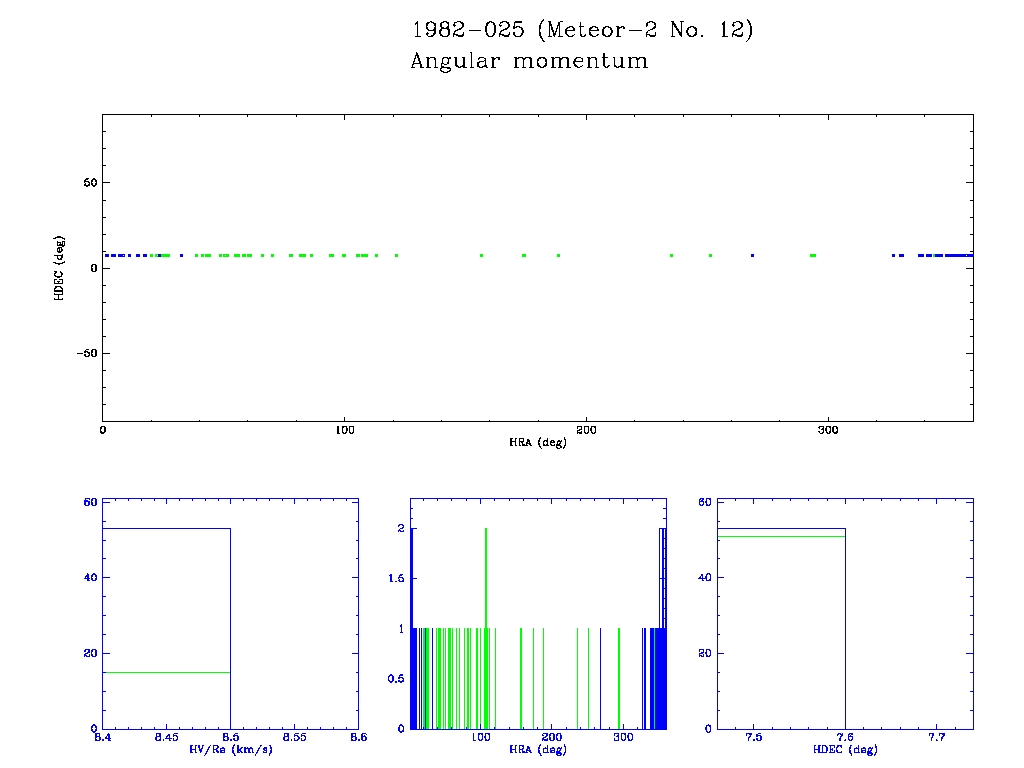Click the '-50' tick label on the top plot y-axis

tap(85, 354)
